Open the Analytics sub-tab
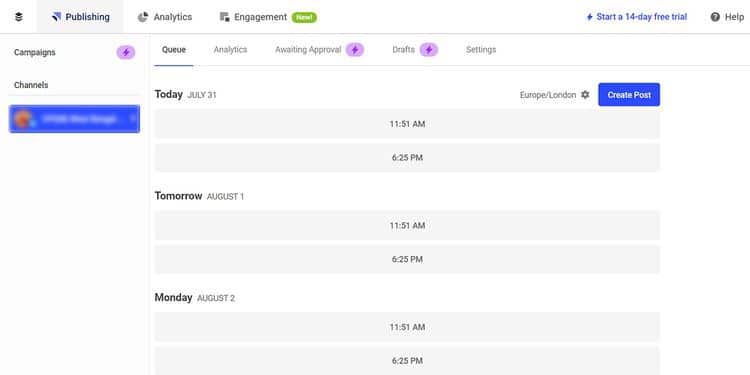The height and width of the screenshot is (375, 750). (231, 50)
